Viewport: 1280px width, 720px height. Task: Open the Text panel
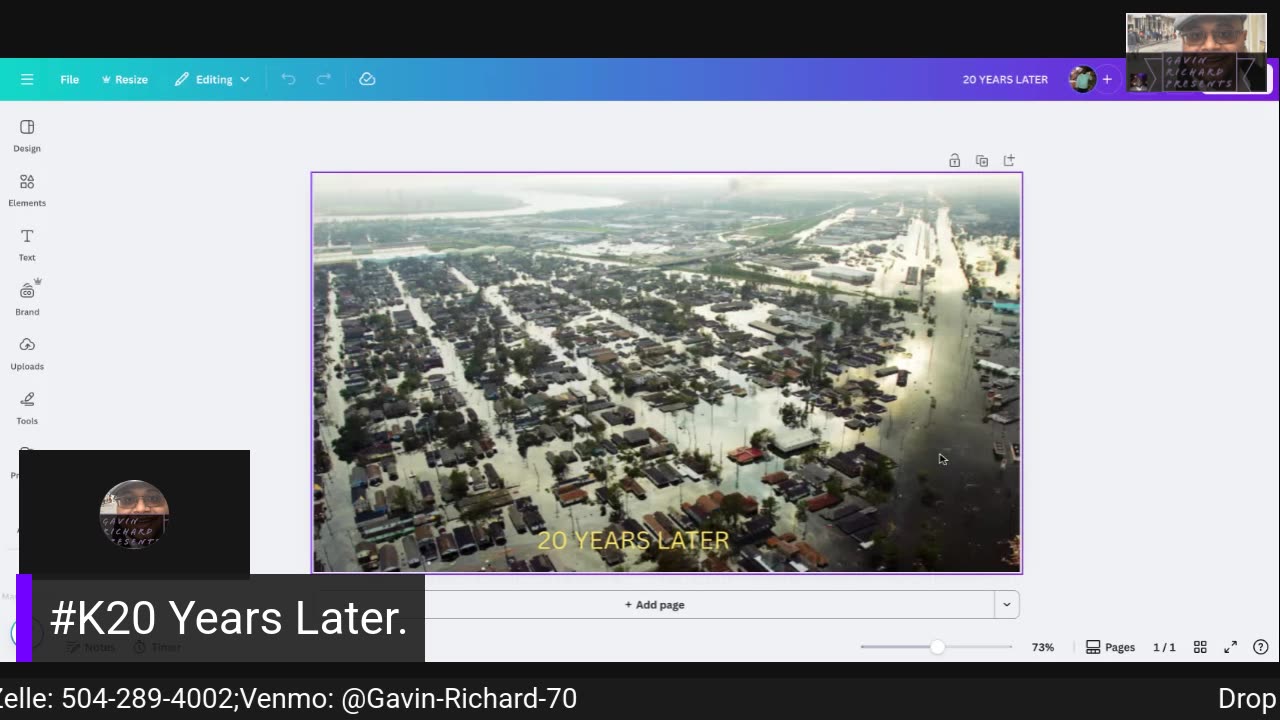[x=27, y=245]
